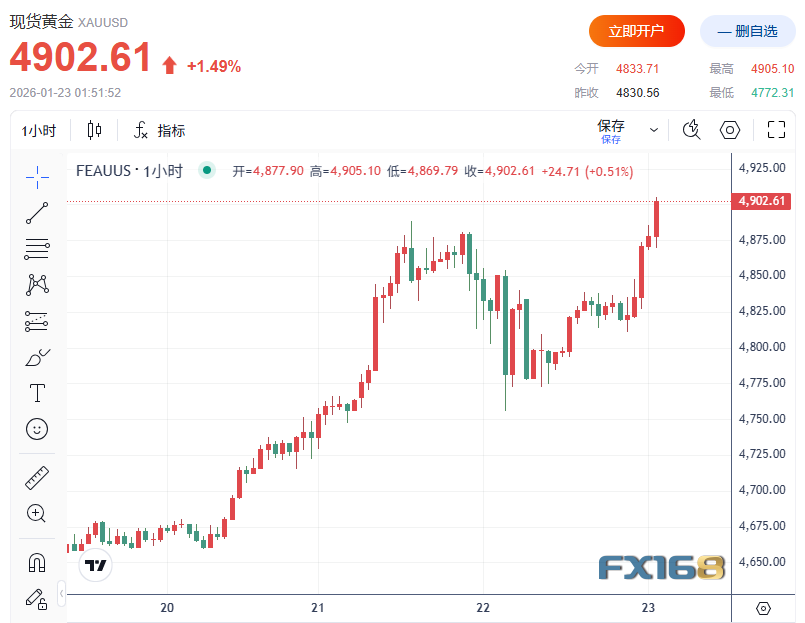Click the green status dot indicator
Image resolution: width=805 pixels, height=623 pixels.
(206, 171)
